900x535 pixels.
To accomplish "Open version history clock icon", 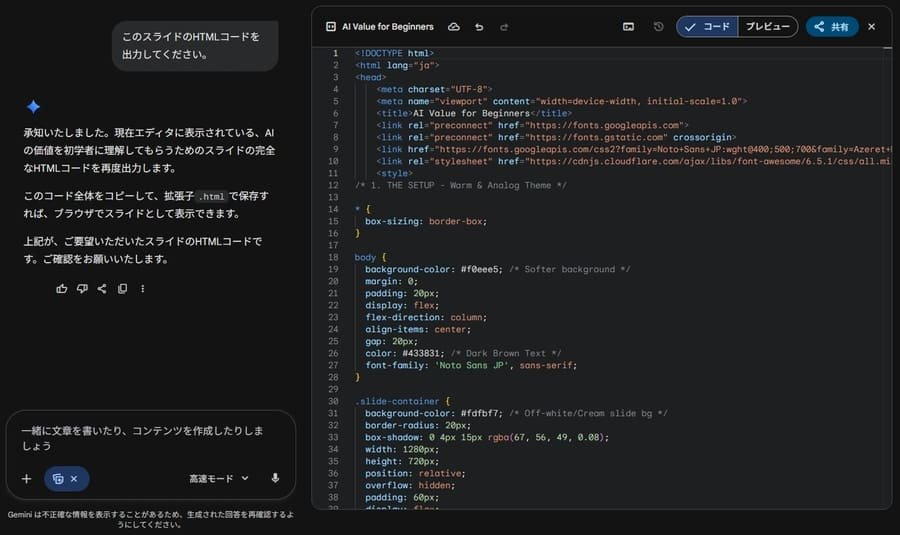I will 658,26.
